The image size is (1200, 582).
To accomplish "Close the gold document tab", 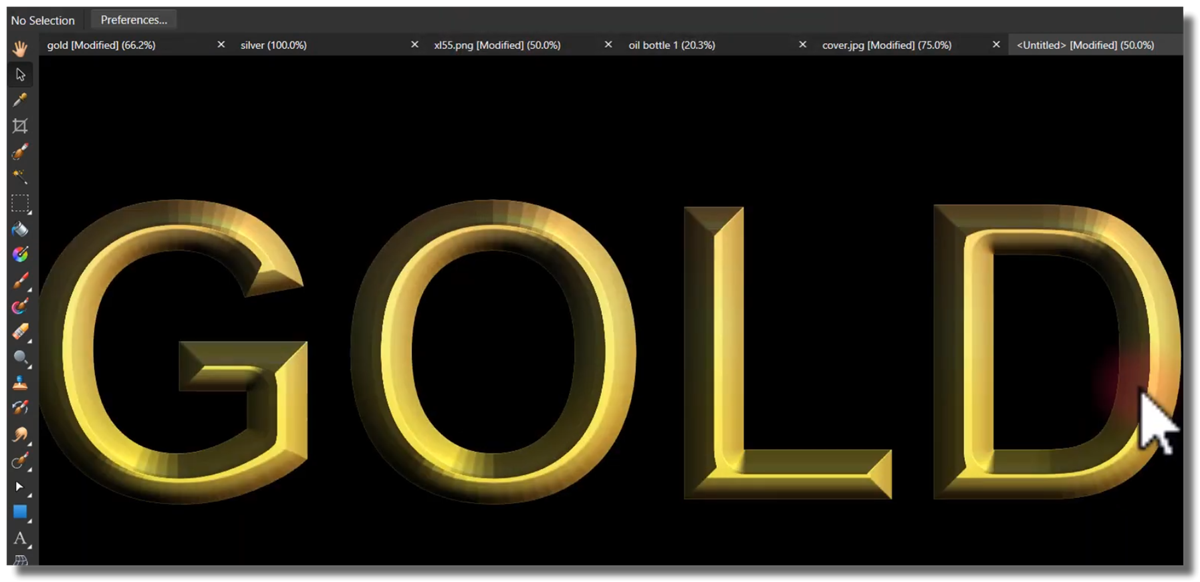I will [x=221, y=45].
